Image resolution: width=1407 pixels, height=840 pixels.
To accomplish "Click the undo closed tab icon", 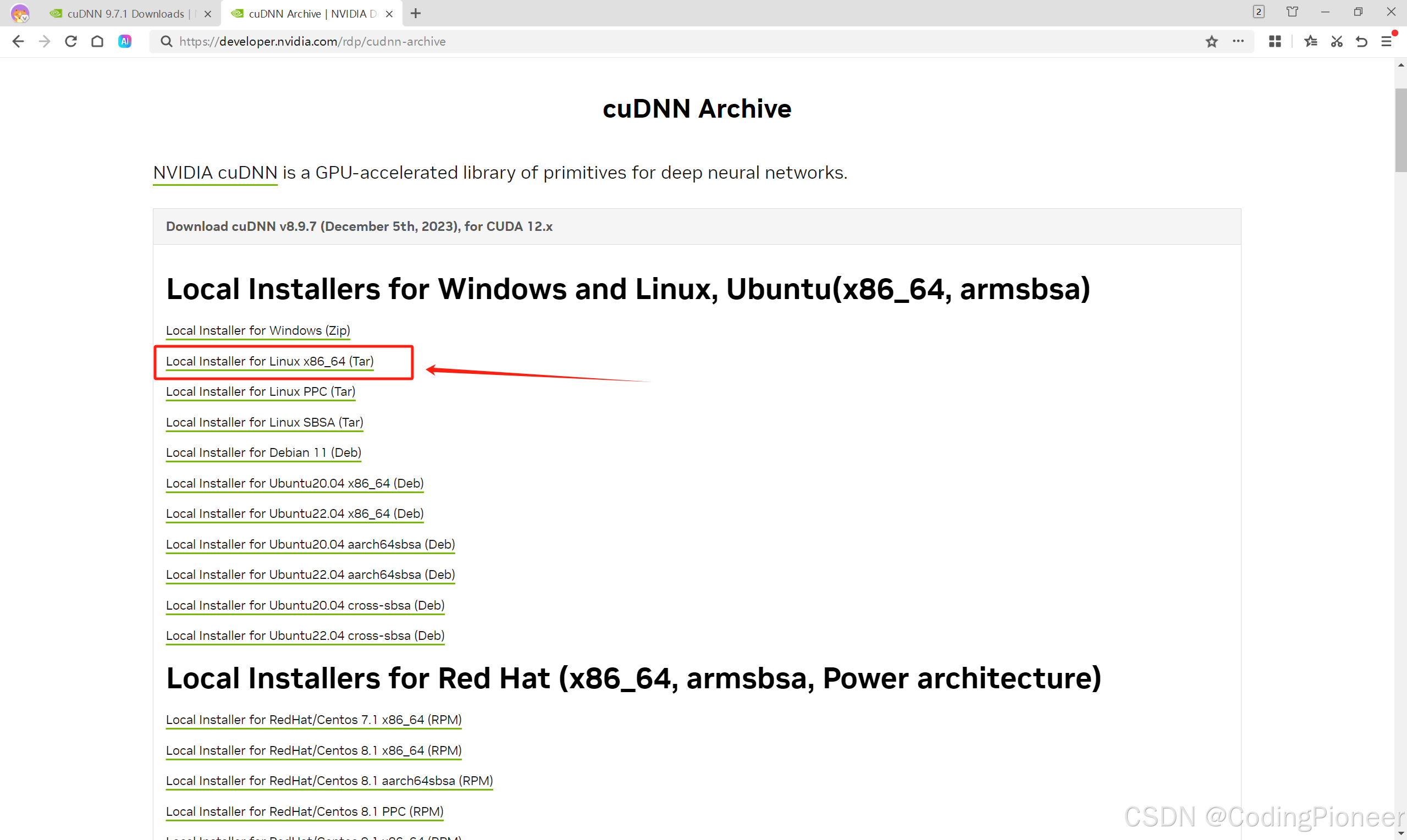I will click(1362, 41).
